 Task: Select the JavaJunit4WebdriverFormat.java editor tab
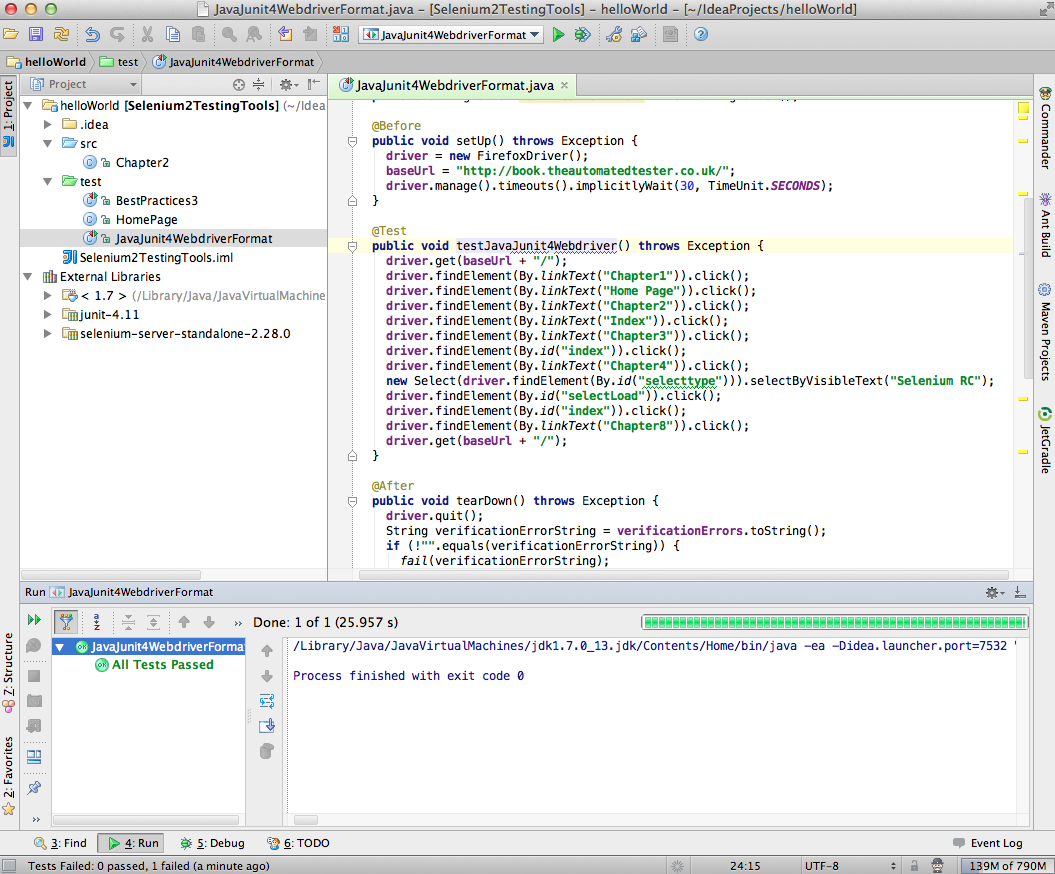pyautogui.click(x=449, y=85)
